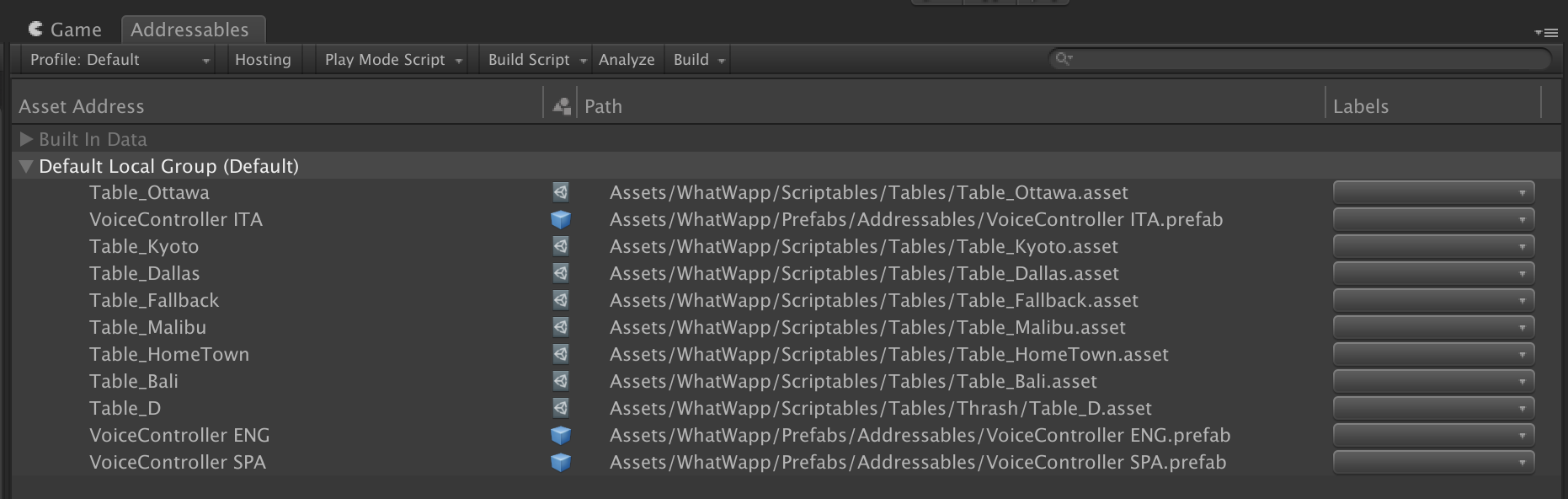Click the scriptable asset icon beside Table_Bali

click(560, 382)
